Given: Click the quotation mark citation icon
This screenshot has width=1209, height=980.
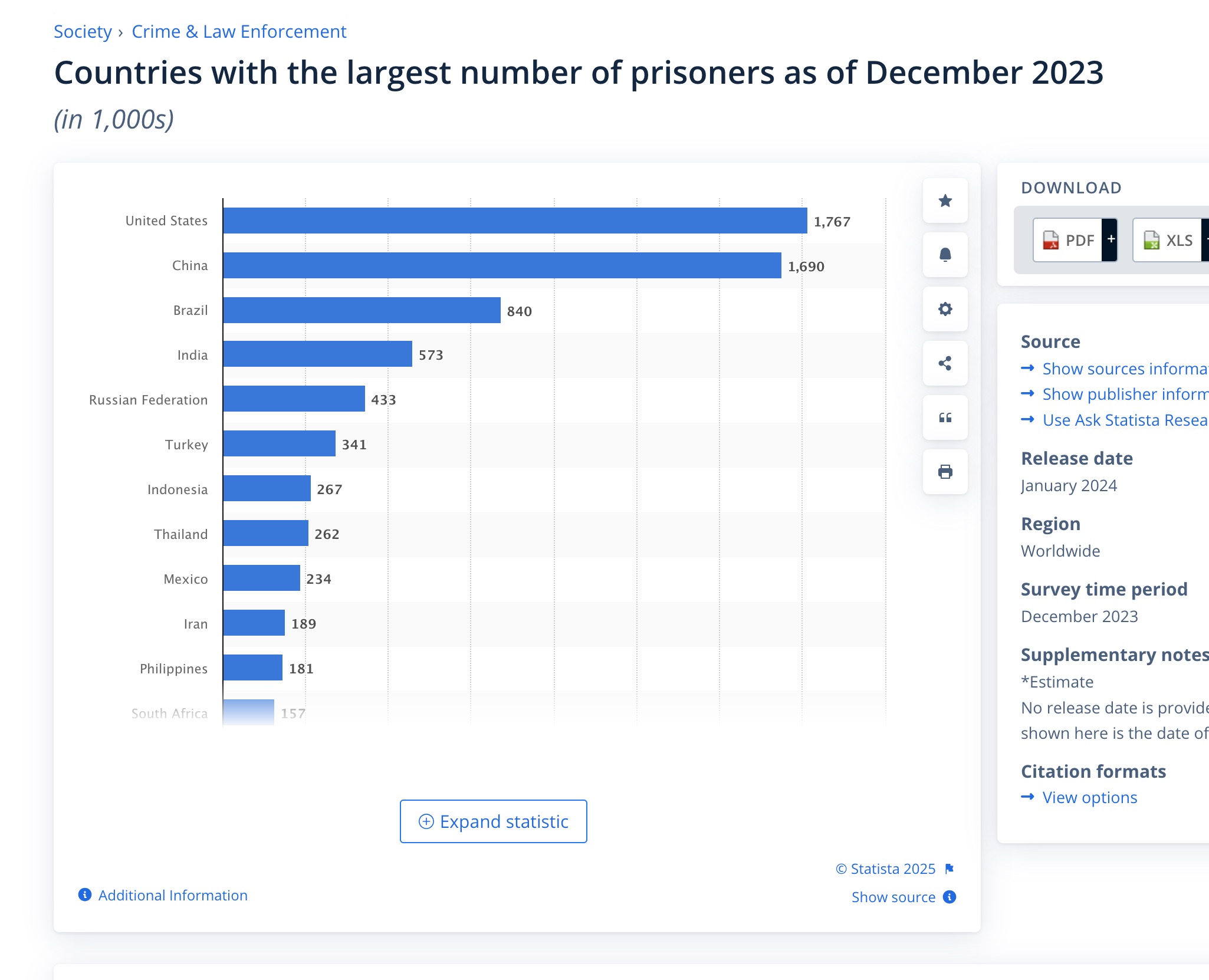Looking at the screenshot, I should pyautogui.click(x=945, y=417).
